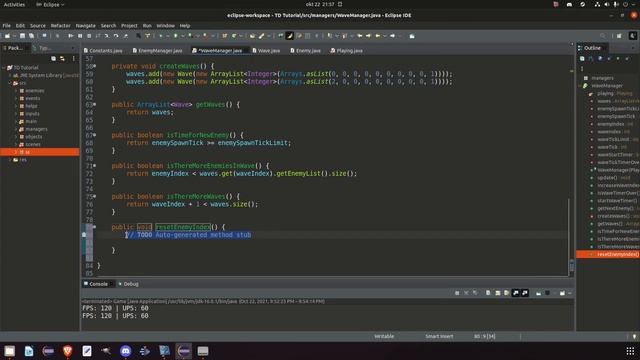Open Discord from the dock
This screenshot has width=640, height=360.
point(125,351)
